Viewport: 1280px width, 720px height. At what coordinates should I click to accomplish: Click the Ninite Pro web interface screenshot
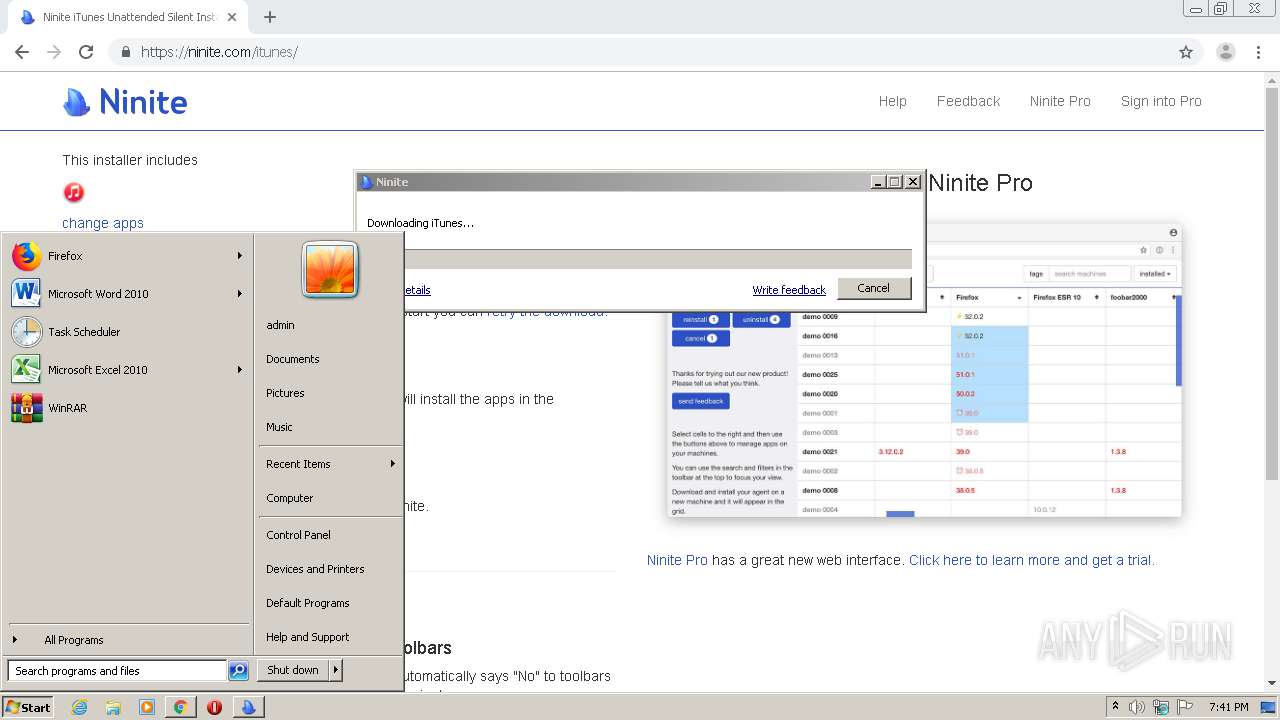pyautogui.click(x=925, y=370)
